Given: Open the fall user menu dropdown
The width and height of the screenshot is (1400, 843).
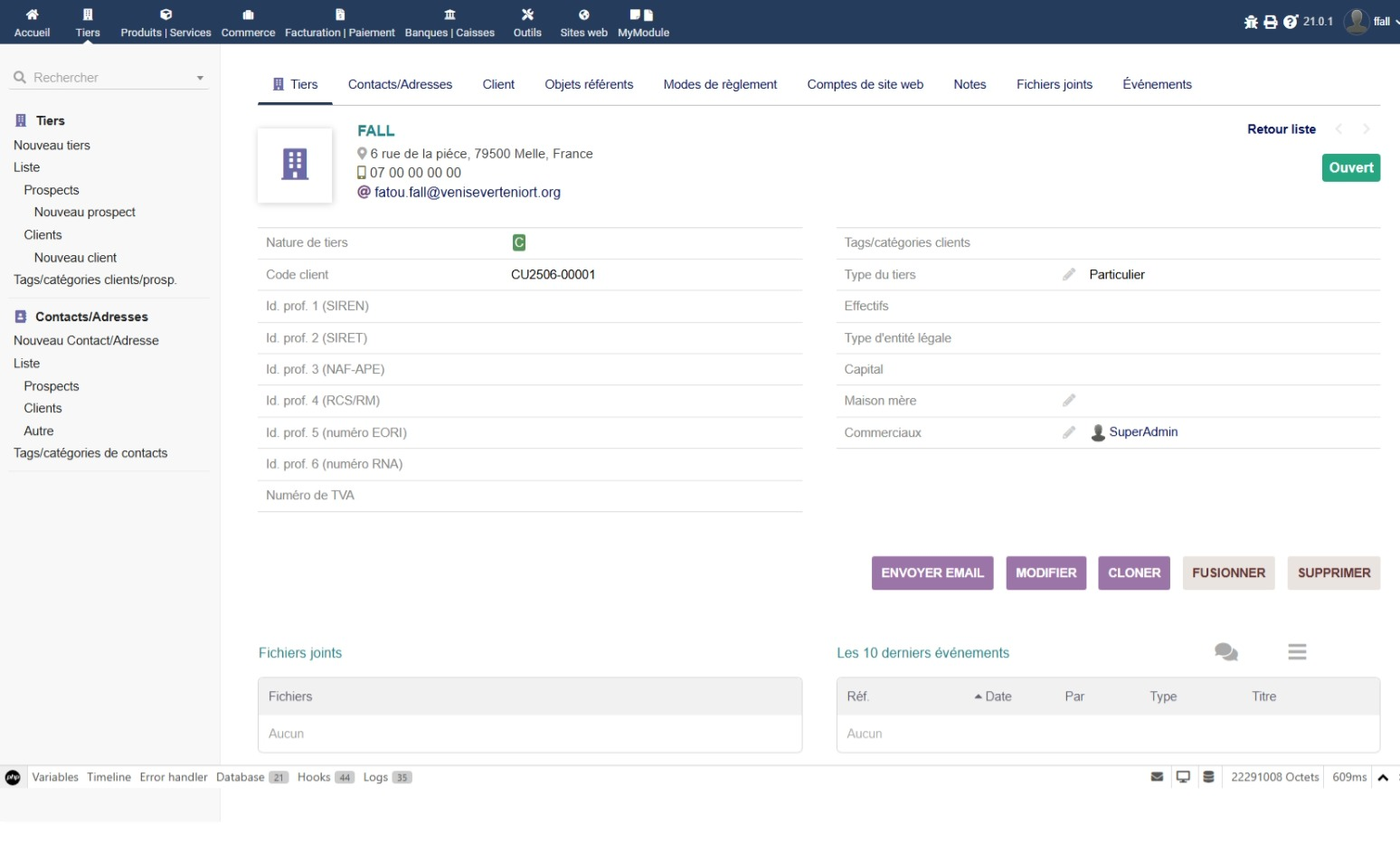Looking at the screenshot, I should 1371,22.
